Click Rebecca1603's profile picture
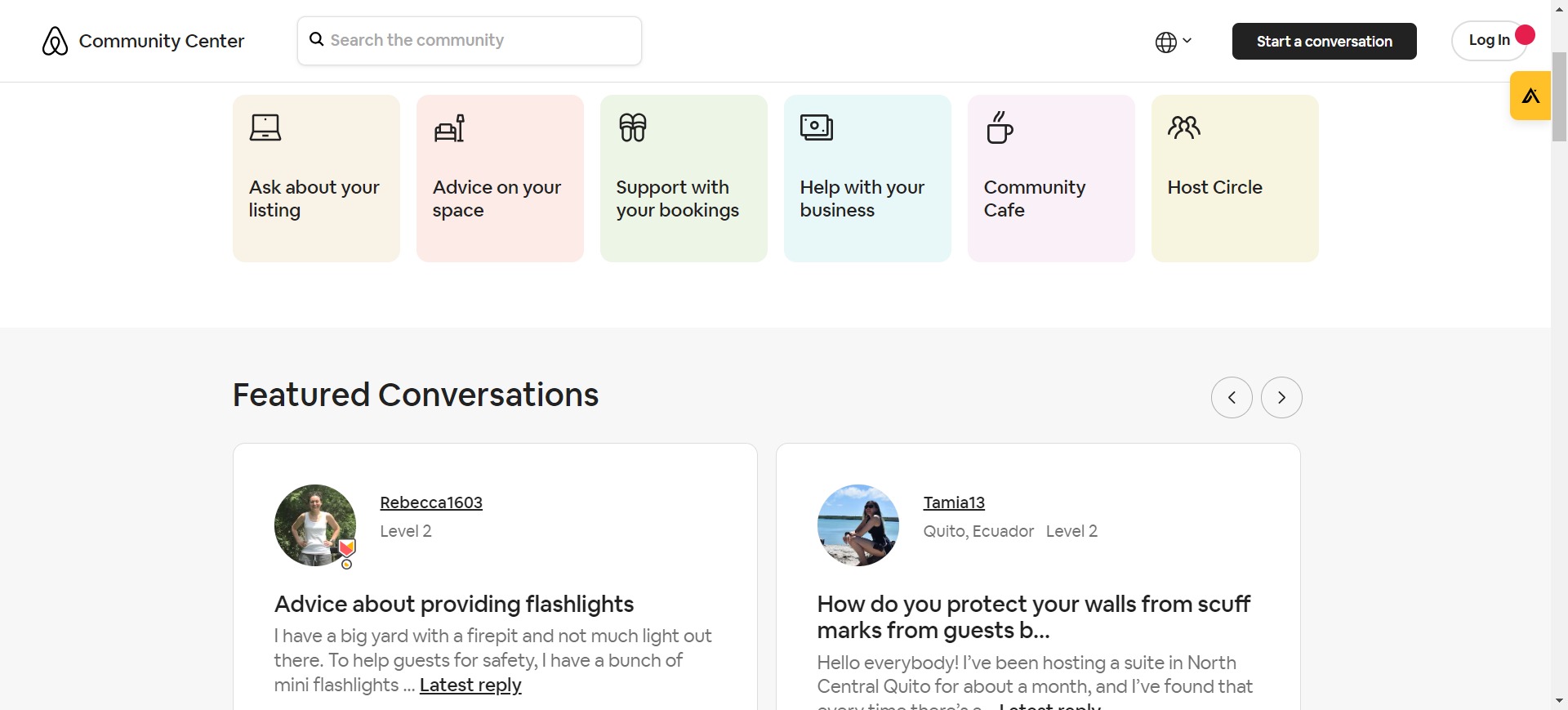Image resolution: width=1568 pixels, height=710 pixels. coord(314,525)
